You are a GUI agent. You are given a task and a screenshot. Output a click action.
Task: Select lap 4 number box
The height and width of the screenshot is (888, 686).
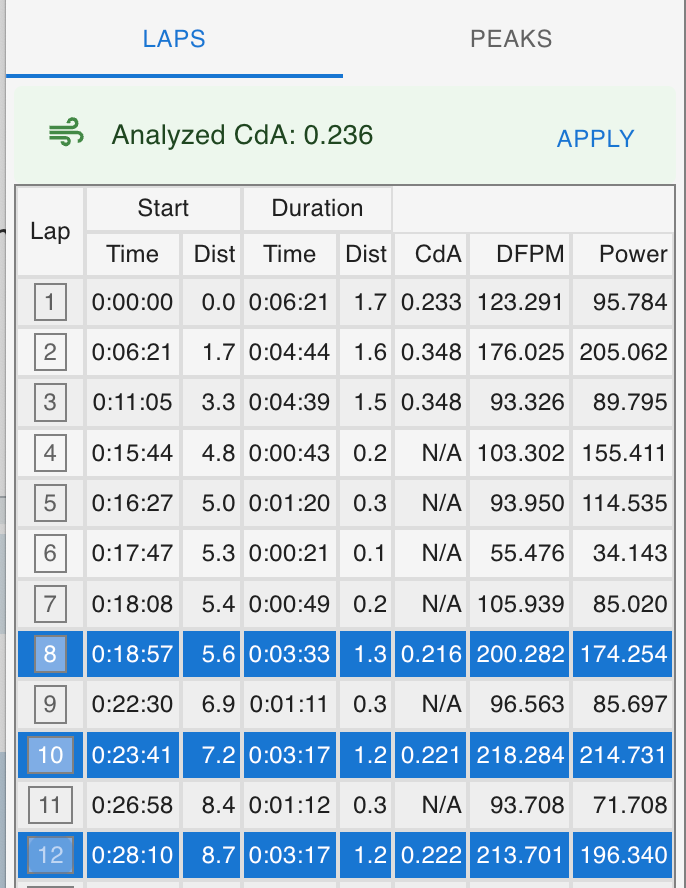click(50, 453)
